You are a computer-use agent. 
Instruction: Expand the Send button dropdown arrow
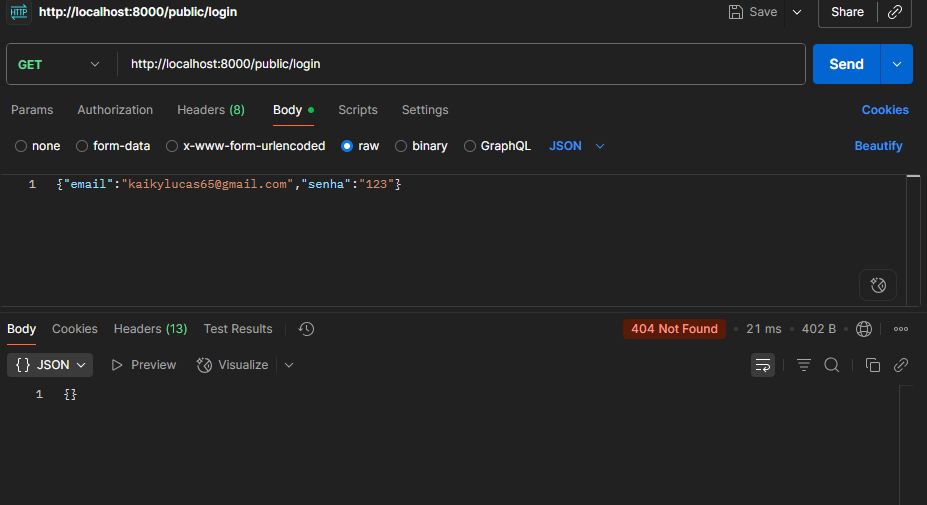pyautogui.click(x=897, y=64)
